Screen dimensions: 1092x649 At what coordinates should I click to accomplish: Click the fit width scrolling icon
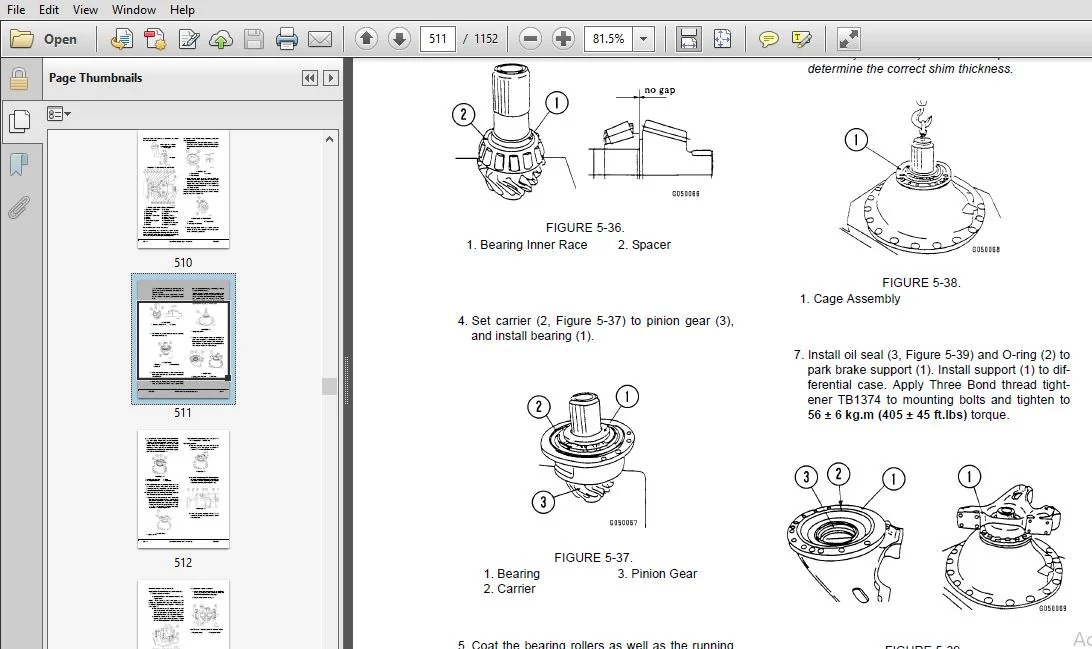(x=688, y=39)
